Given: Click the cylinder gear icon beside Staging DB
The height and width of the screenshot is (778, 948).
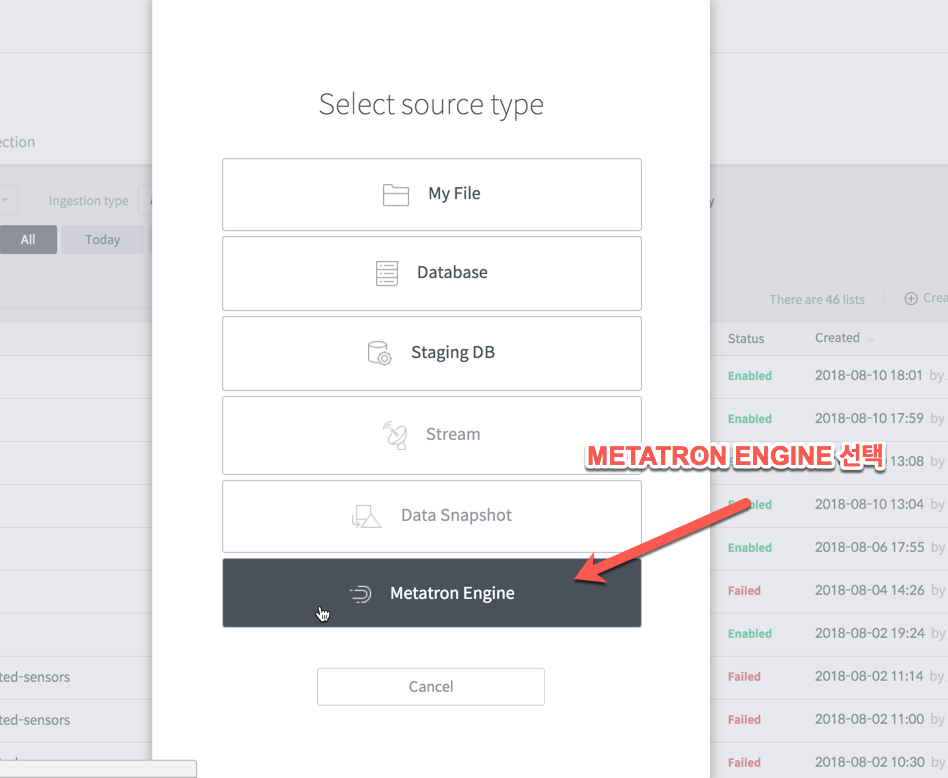Looking at the screenshot, I should [x=380, y=353].
